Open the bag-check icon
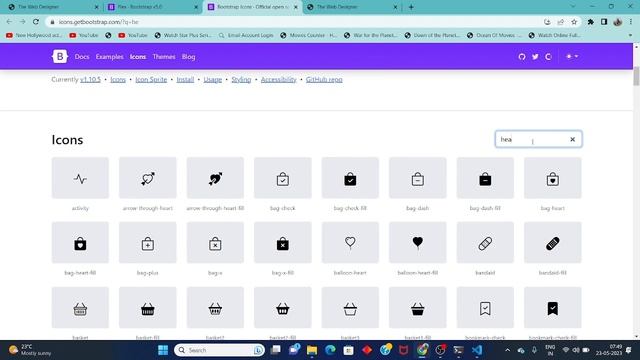The image size is (640, 360). tap(282, 178)
